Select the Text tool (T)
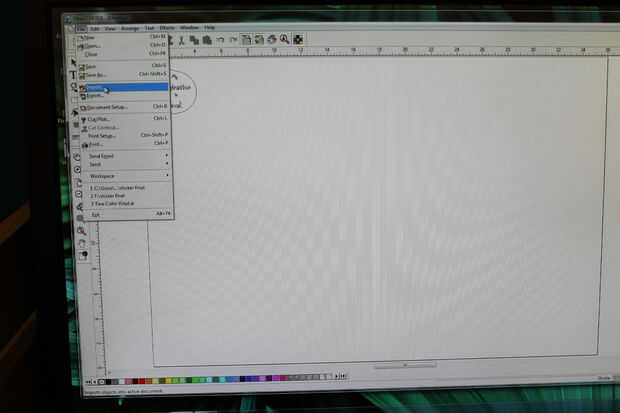 point(73,75)
